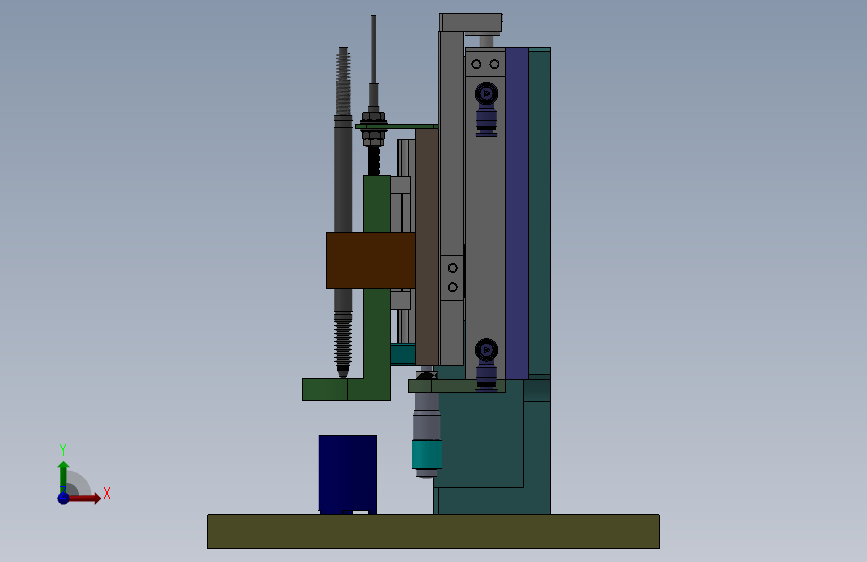Click the blue Z axis ball of triad
867x562 pixels.
tap(64, 498)
